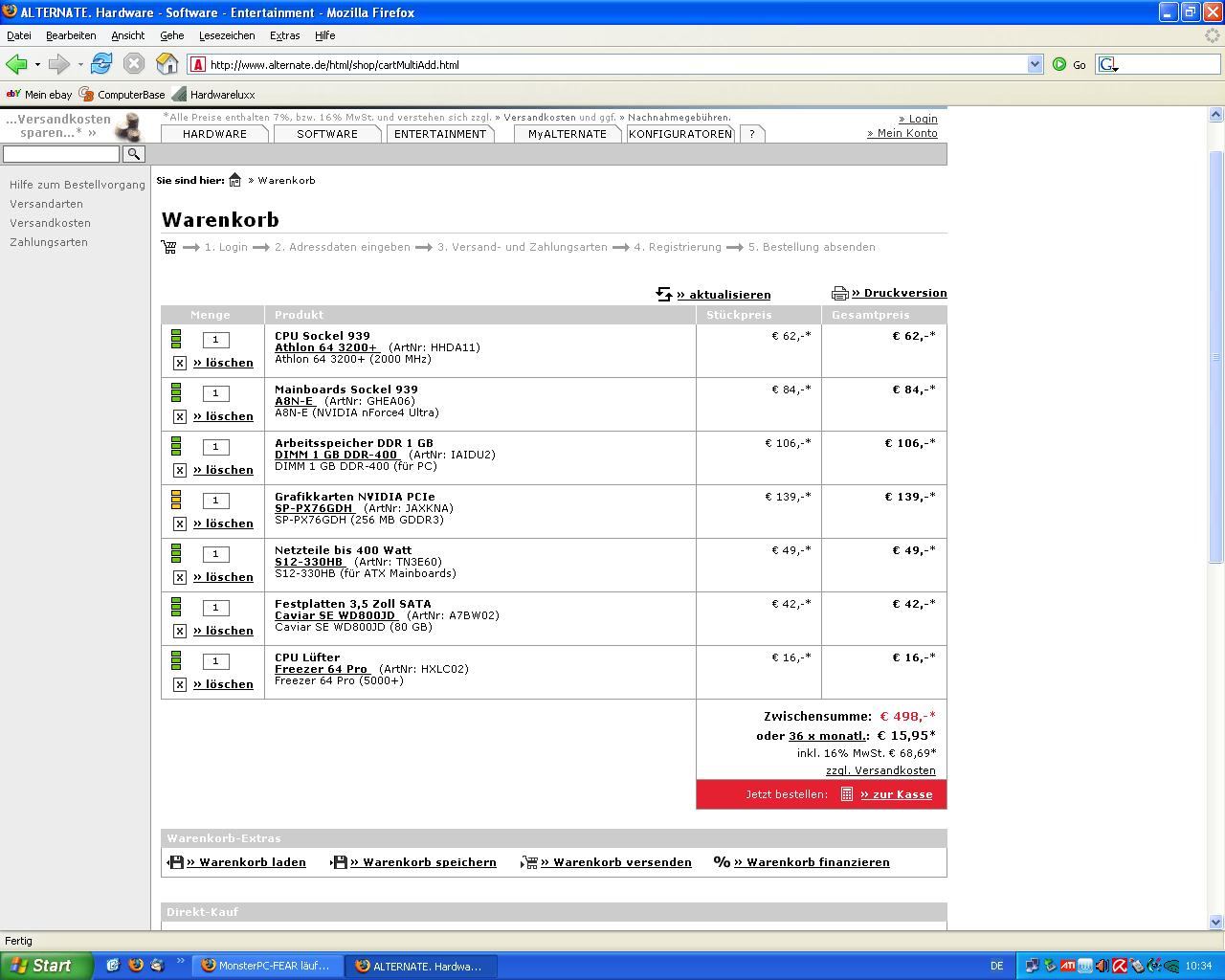Click the Firefox quick launch icon in taskbar
The height and width of the screenshot is (980, 1225).
pyautogui.click(x=135, y=966)
